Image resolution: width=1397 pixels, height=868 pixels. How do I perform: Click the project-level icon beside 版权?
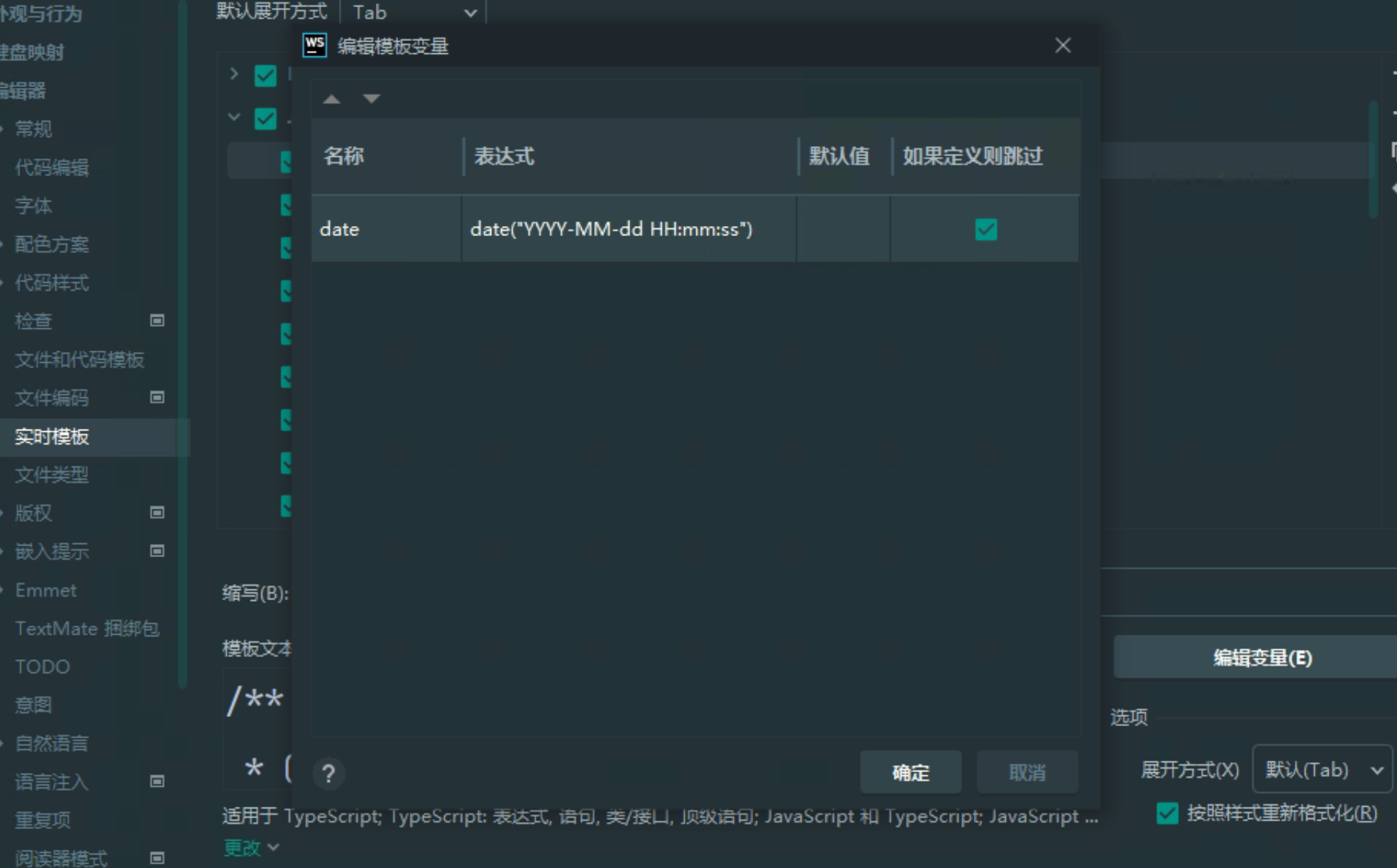click(156, 512)
